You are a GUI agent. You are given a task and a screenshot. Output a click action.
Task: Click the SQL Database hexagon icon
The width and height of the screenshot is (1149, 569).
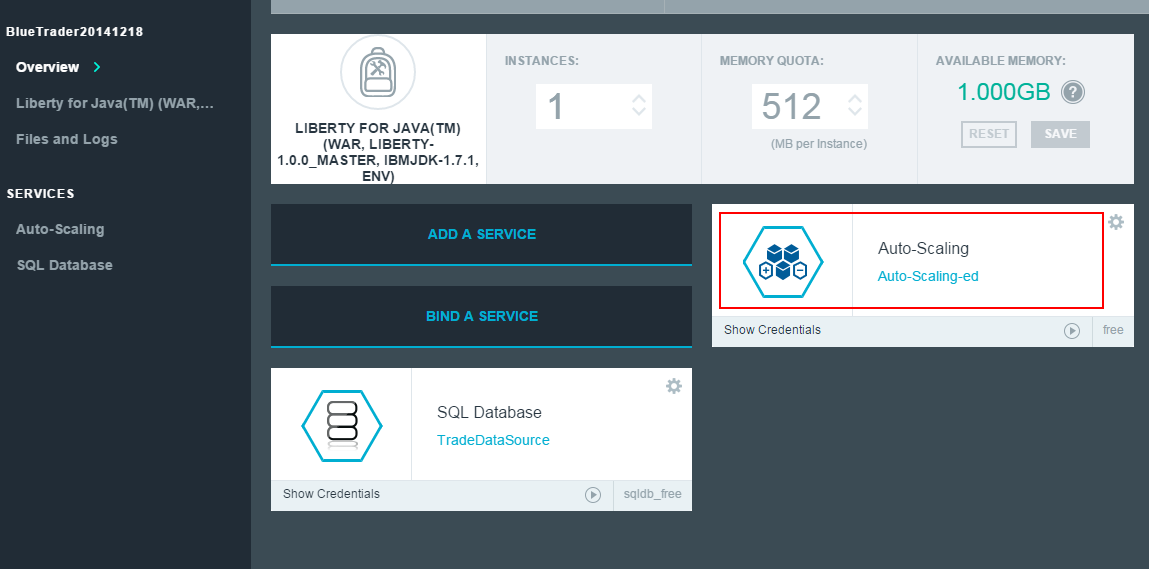[342, 425]
